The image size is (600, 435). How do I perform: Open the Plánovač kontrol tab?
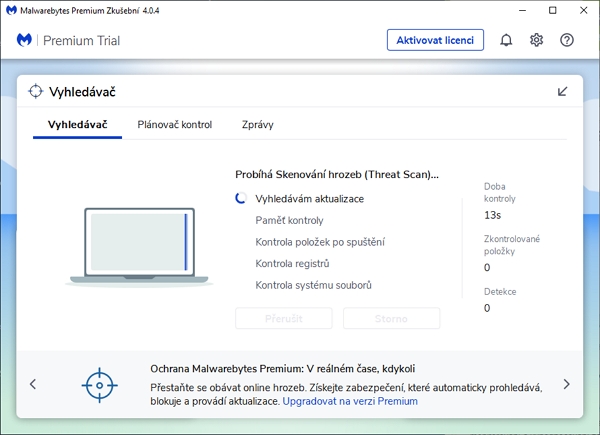point(175,125)
